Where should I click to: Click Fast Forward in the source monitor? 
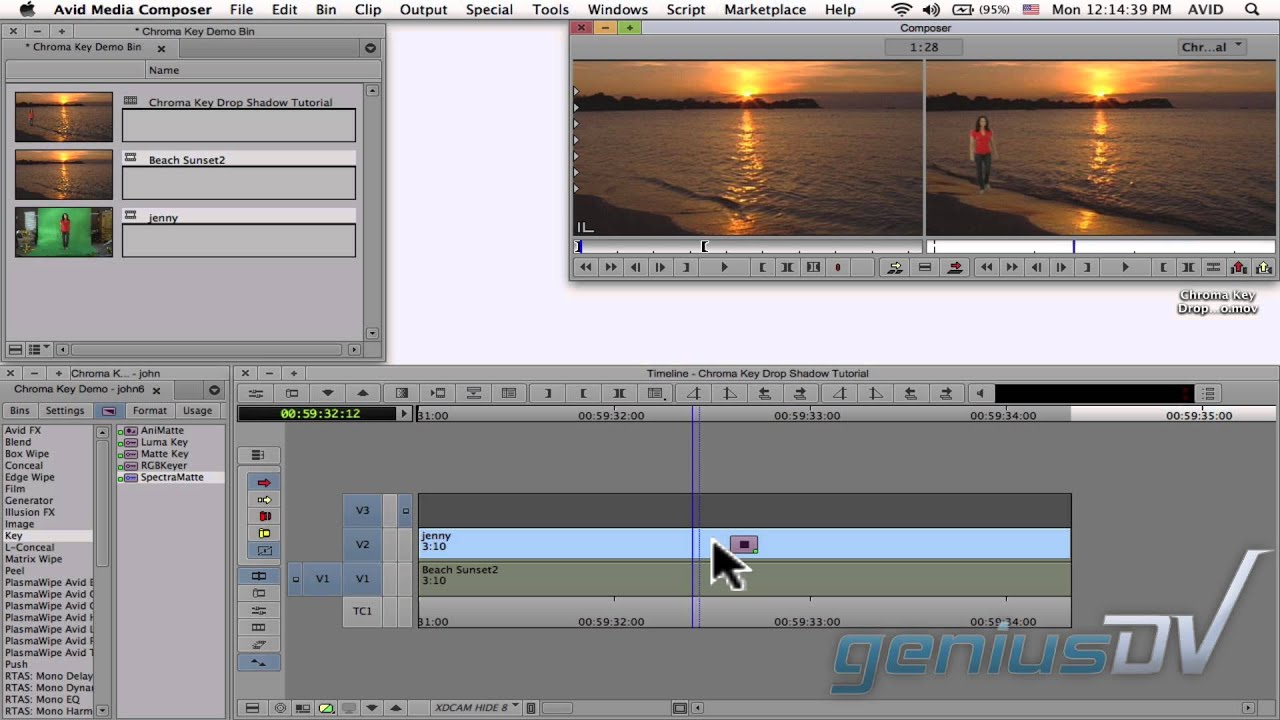point(610,267)
